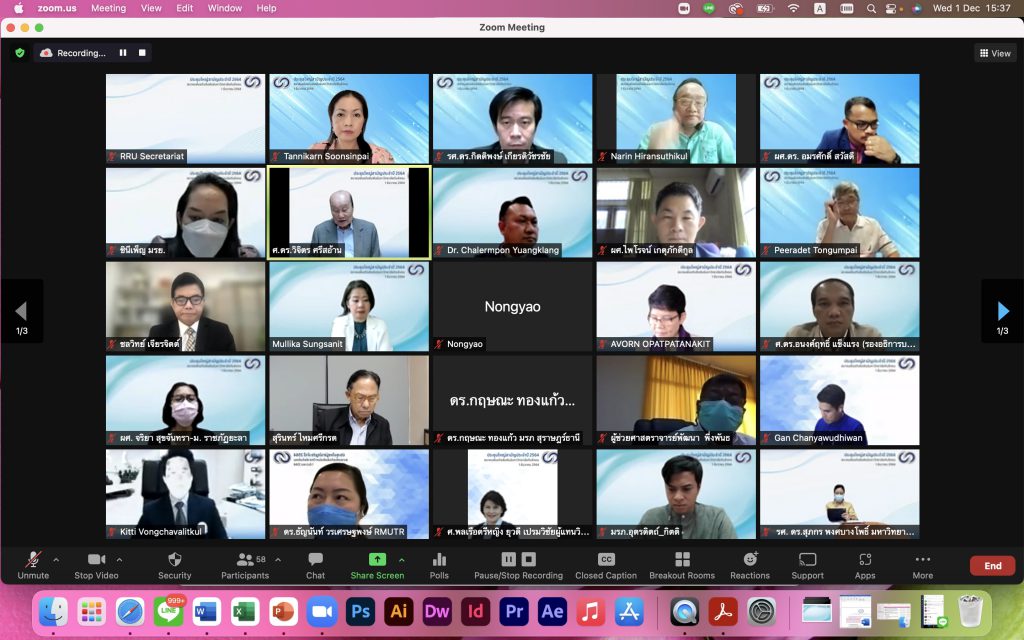Open share options arrow beside Share Screen
Screen dimensions: 1024x640
click(402, 560)
